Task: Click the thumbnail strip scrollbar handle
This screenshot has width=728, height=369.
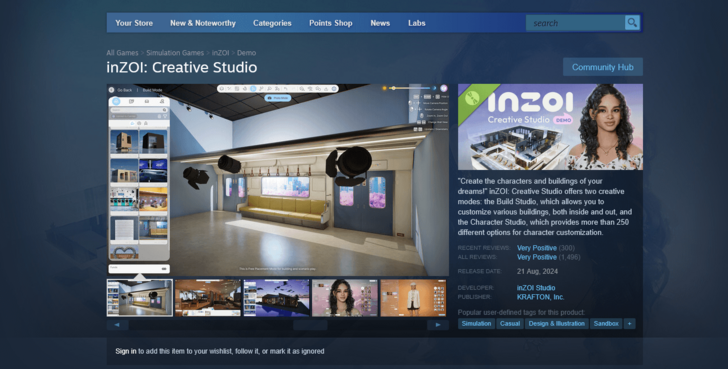Action: click(310, 325)
